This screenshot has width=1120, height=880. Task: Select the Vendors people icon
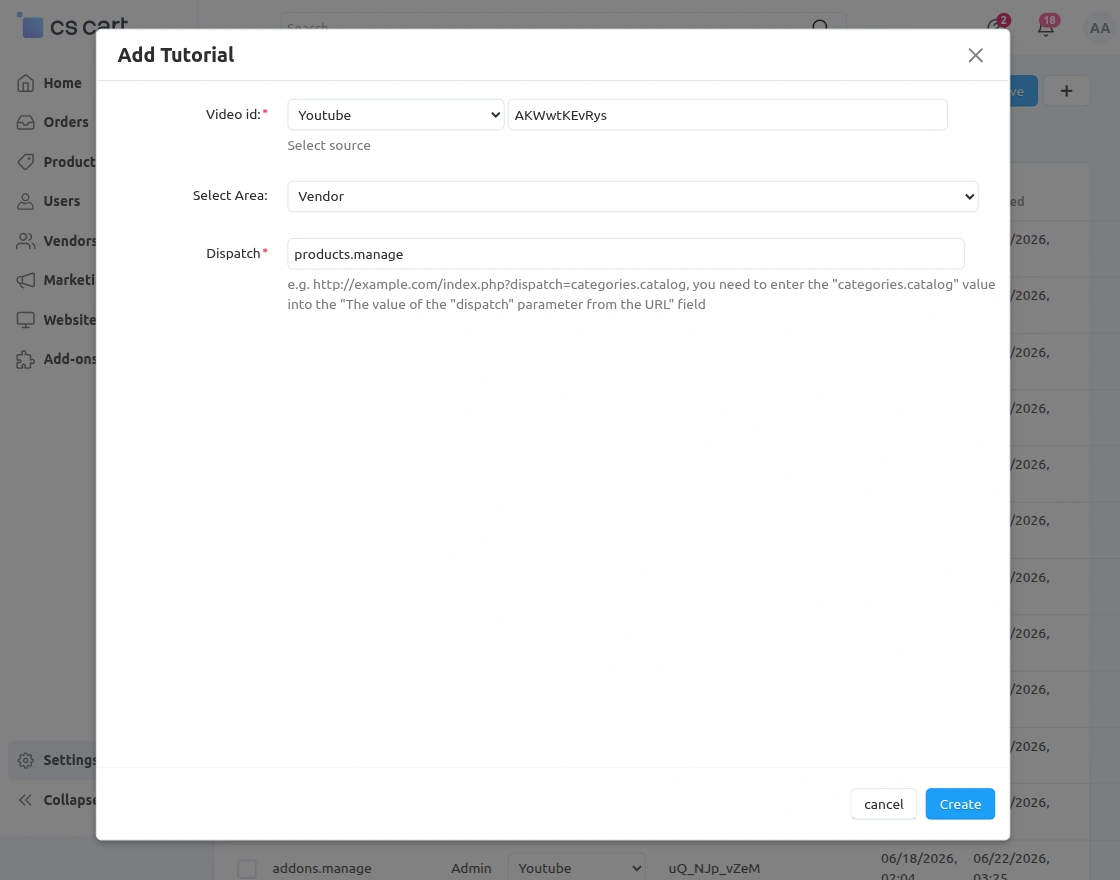tap(26, 241)
